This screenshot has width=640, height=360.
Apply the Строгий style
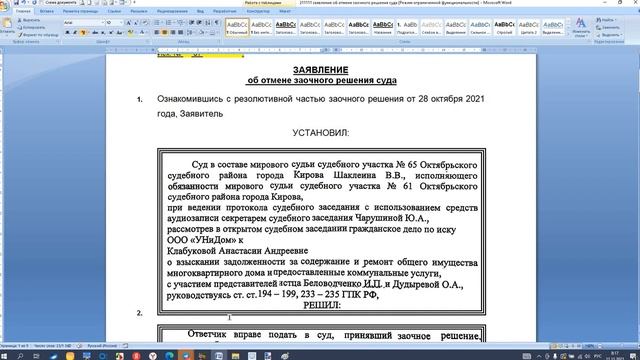click(504, 27)
